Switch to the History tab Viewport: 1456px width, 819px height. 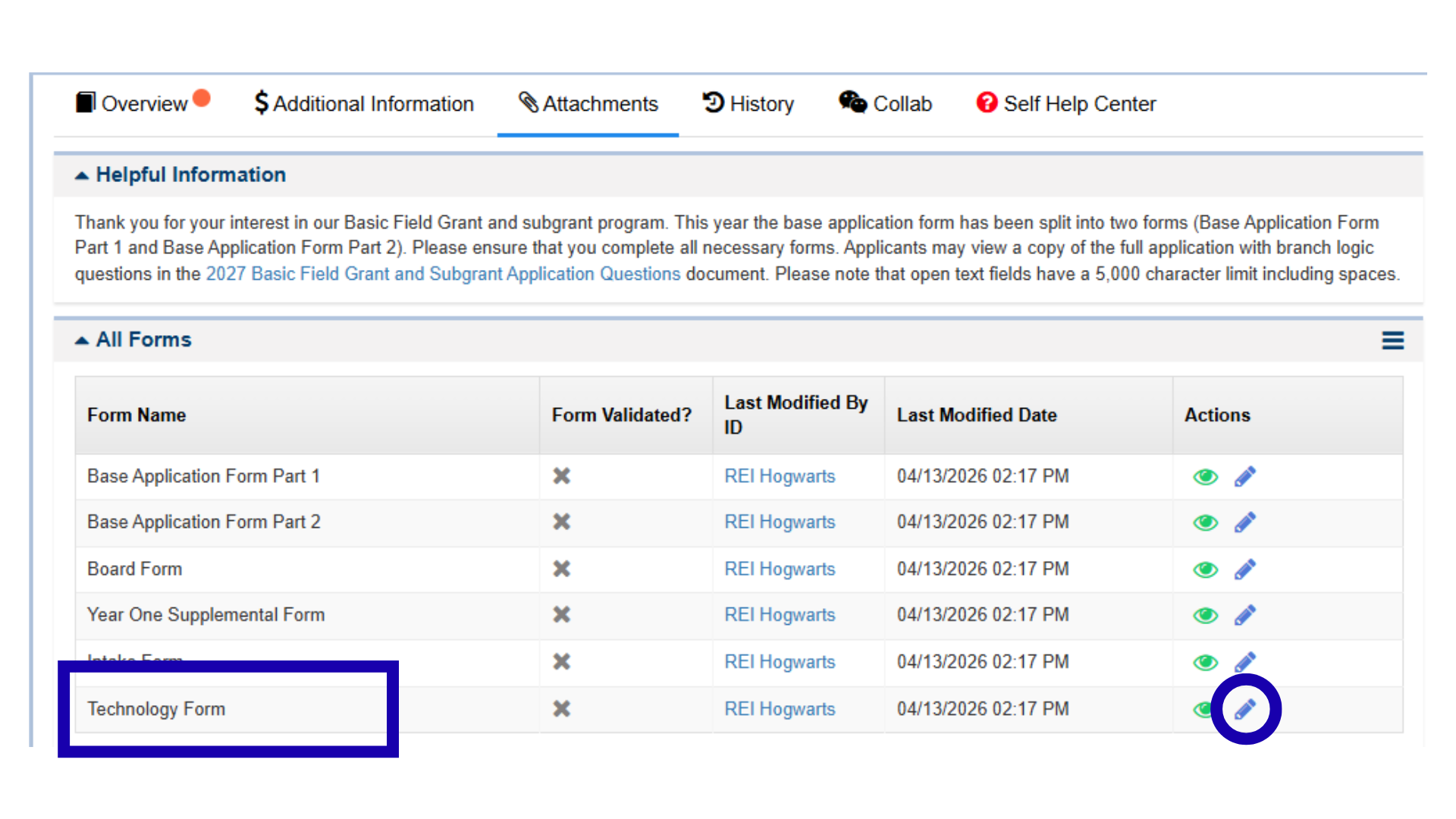(748, 104)
